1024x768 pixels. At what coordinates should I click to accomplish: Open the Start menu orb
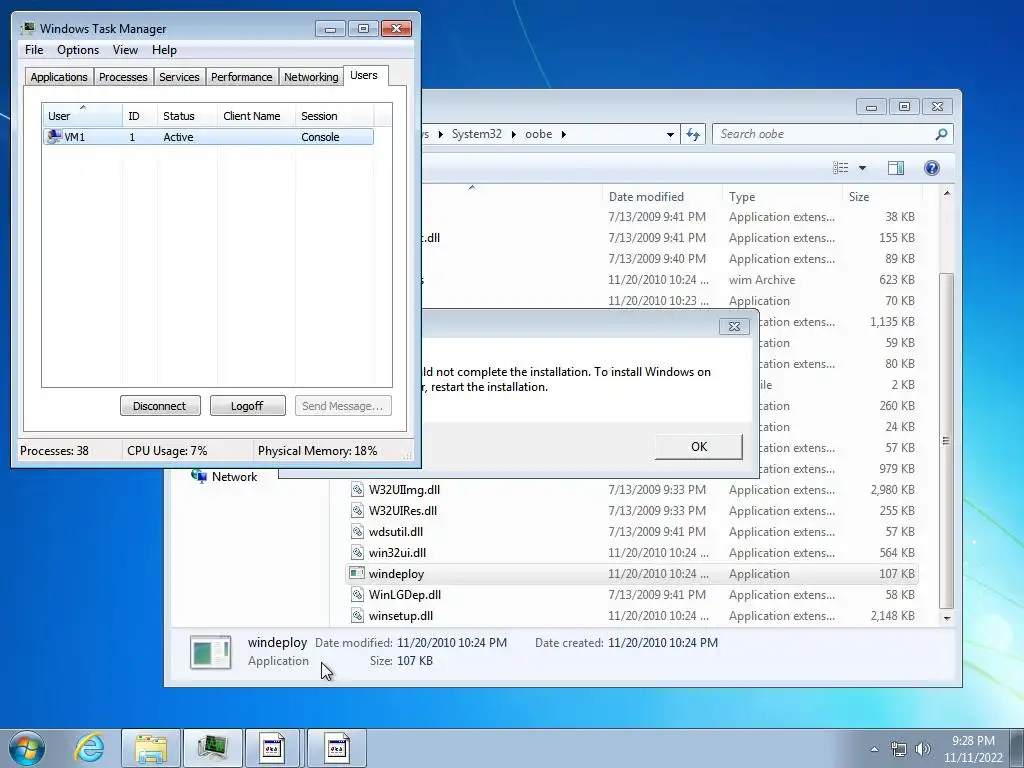click(x=27, y=748)
